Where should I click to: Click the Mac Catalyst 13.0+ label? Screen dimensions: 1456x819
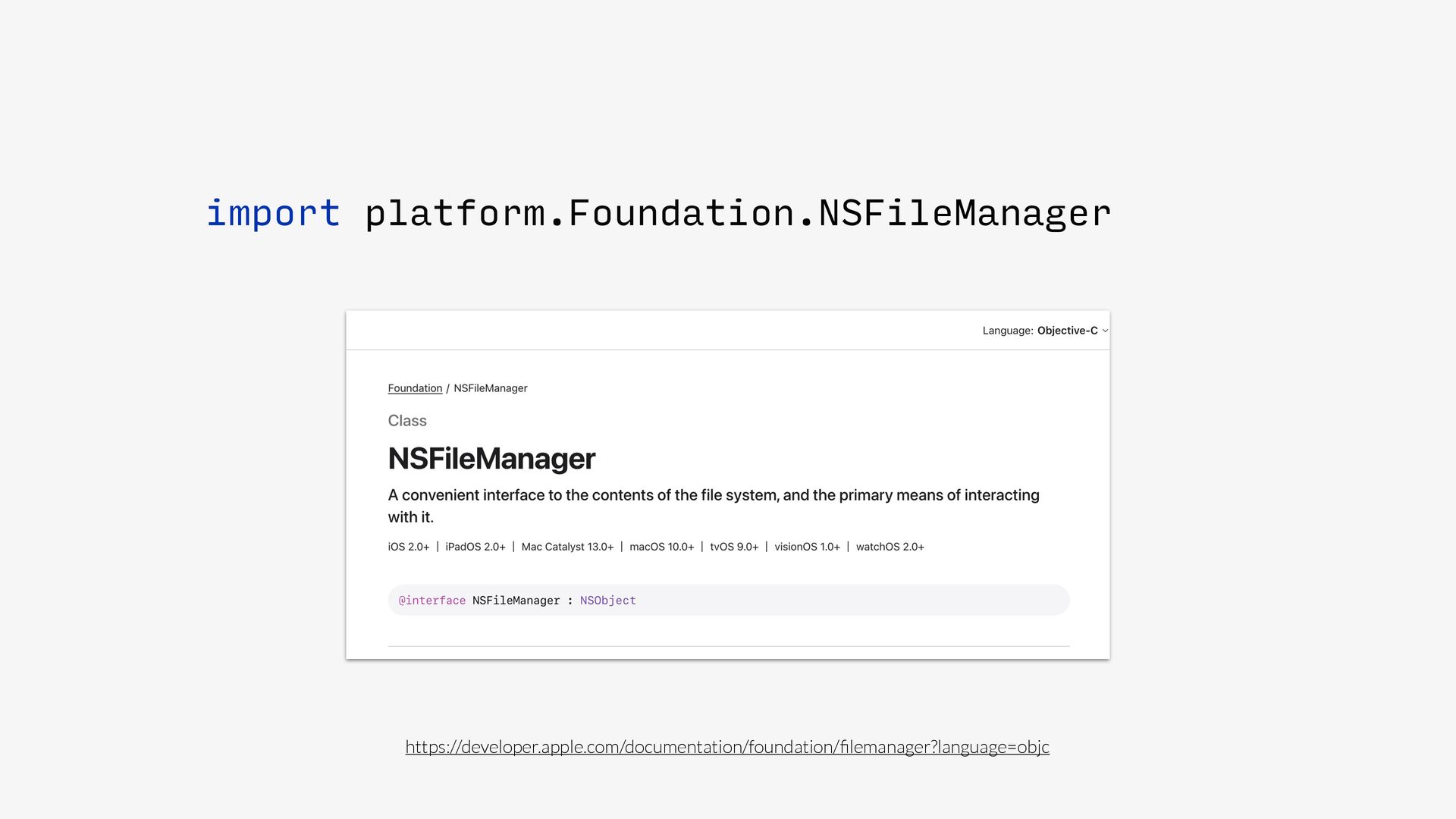[567, 547]
